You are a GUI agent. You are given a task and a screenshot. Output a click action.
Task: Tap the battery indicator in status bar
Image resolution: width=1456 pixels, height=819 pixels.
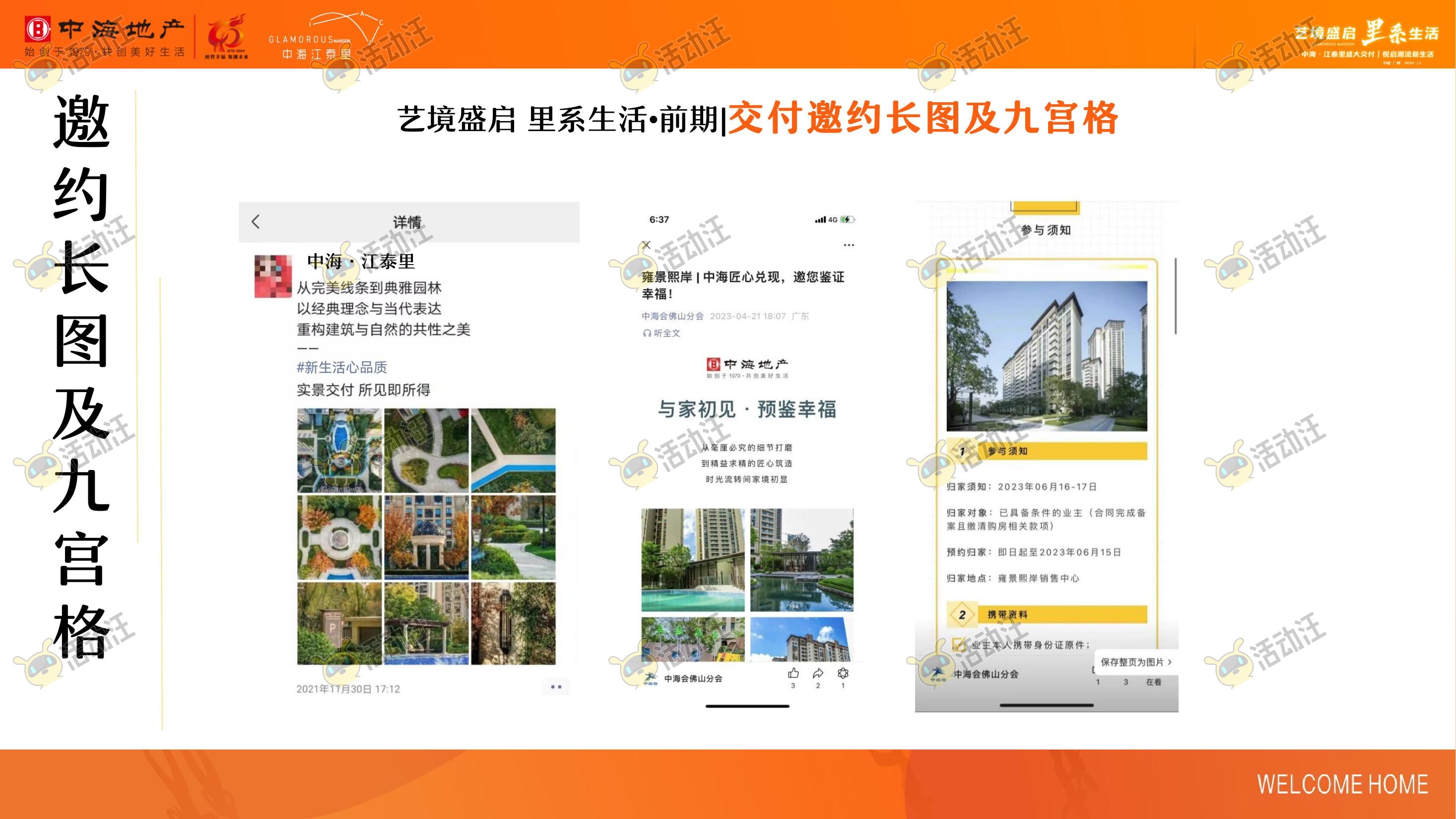847,219
